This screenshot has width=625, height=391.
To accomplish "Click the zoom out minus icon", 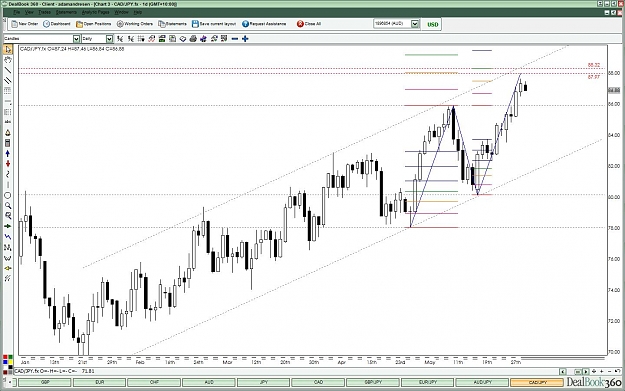I will (235, 39).
